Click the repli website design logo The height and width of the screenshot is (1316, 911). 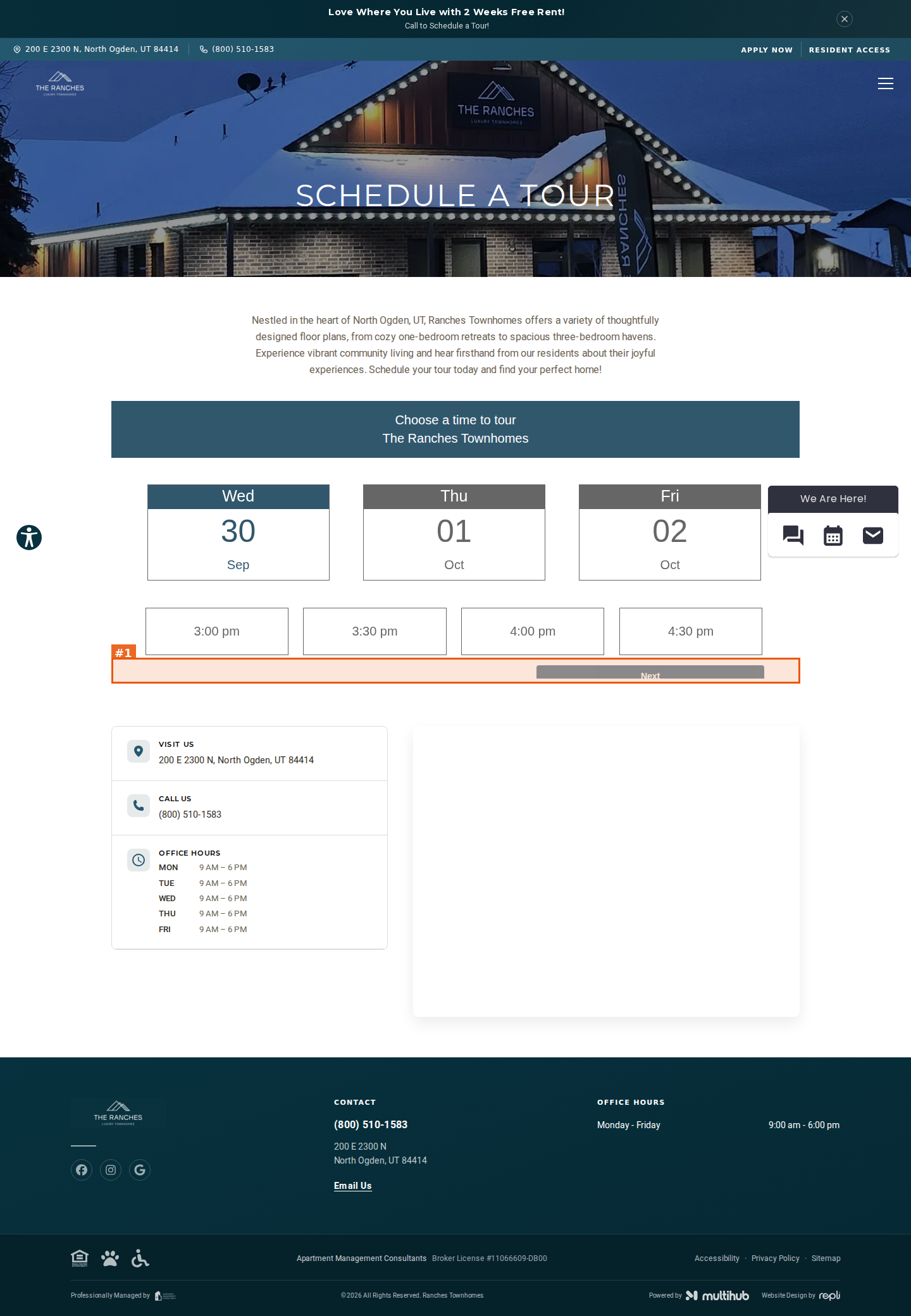tap(829, 1295)
